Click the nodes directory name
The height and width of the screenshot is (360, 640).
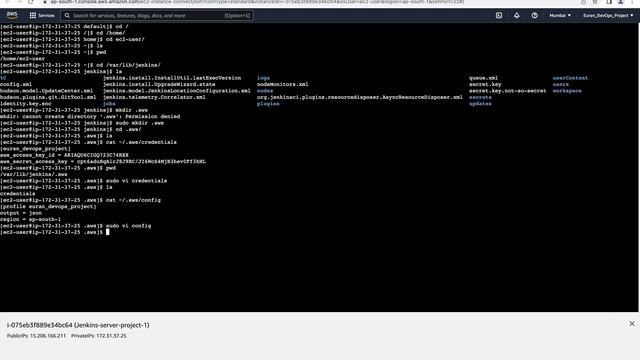265,91
